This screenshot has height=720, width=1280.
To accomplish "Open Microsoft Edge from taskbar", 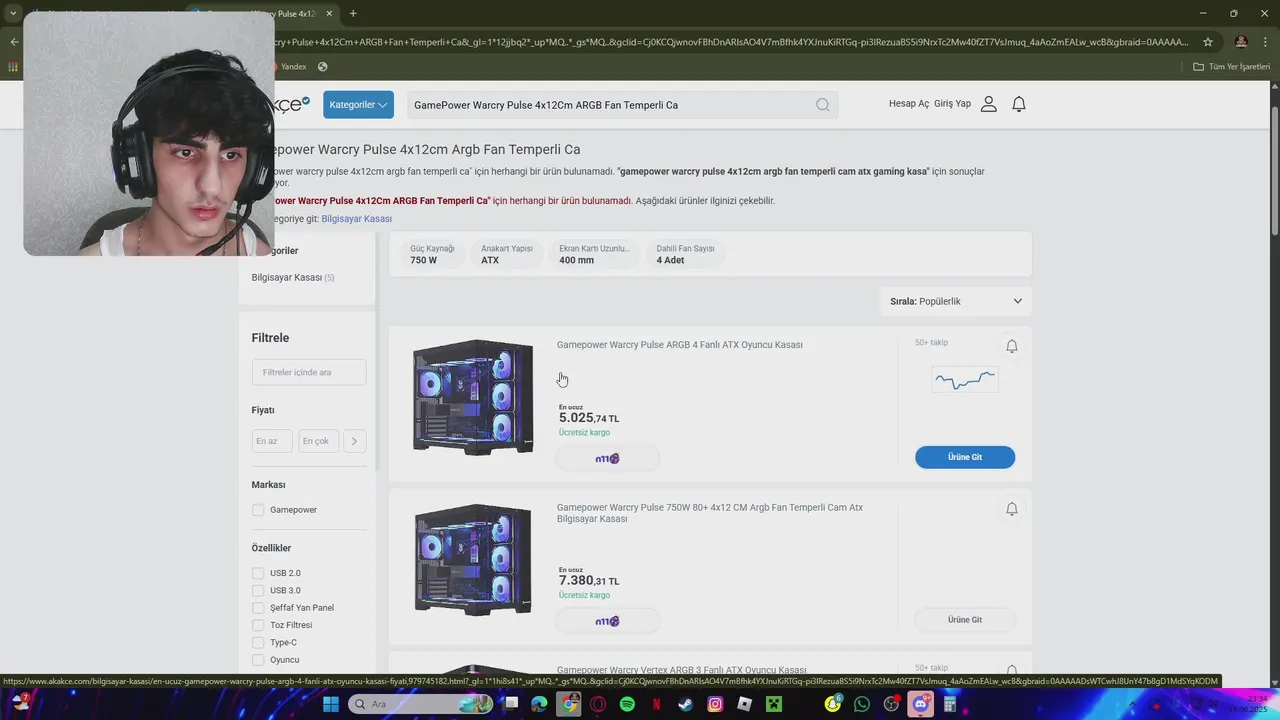I will pos(539,704).
